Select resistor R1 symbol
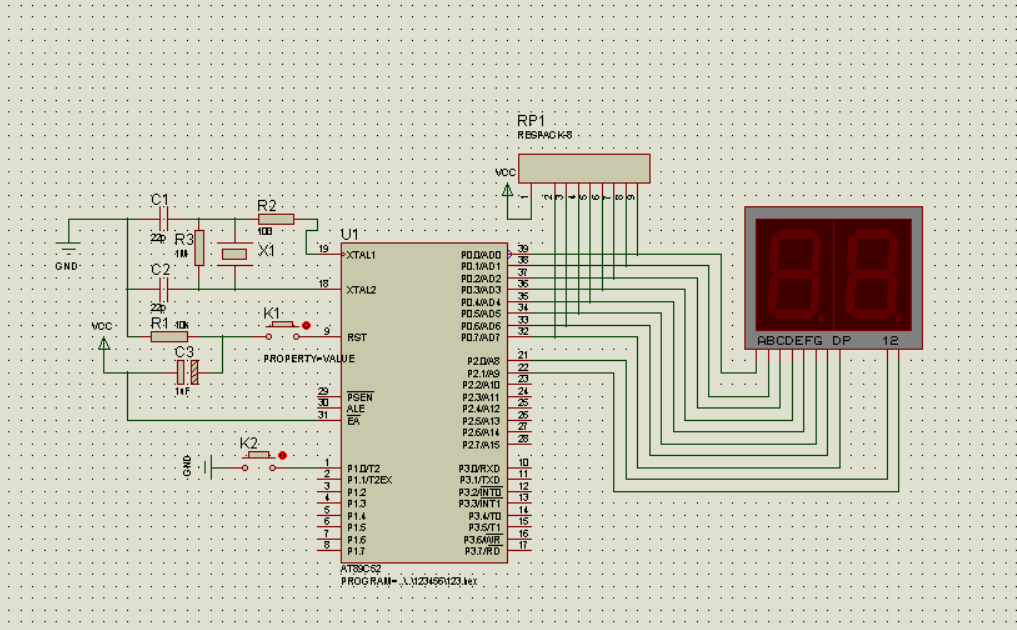The width and height of the screenshot is (1017, 630). tap(169, 337)
